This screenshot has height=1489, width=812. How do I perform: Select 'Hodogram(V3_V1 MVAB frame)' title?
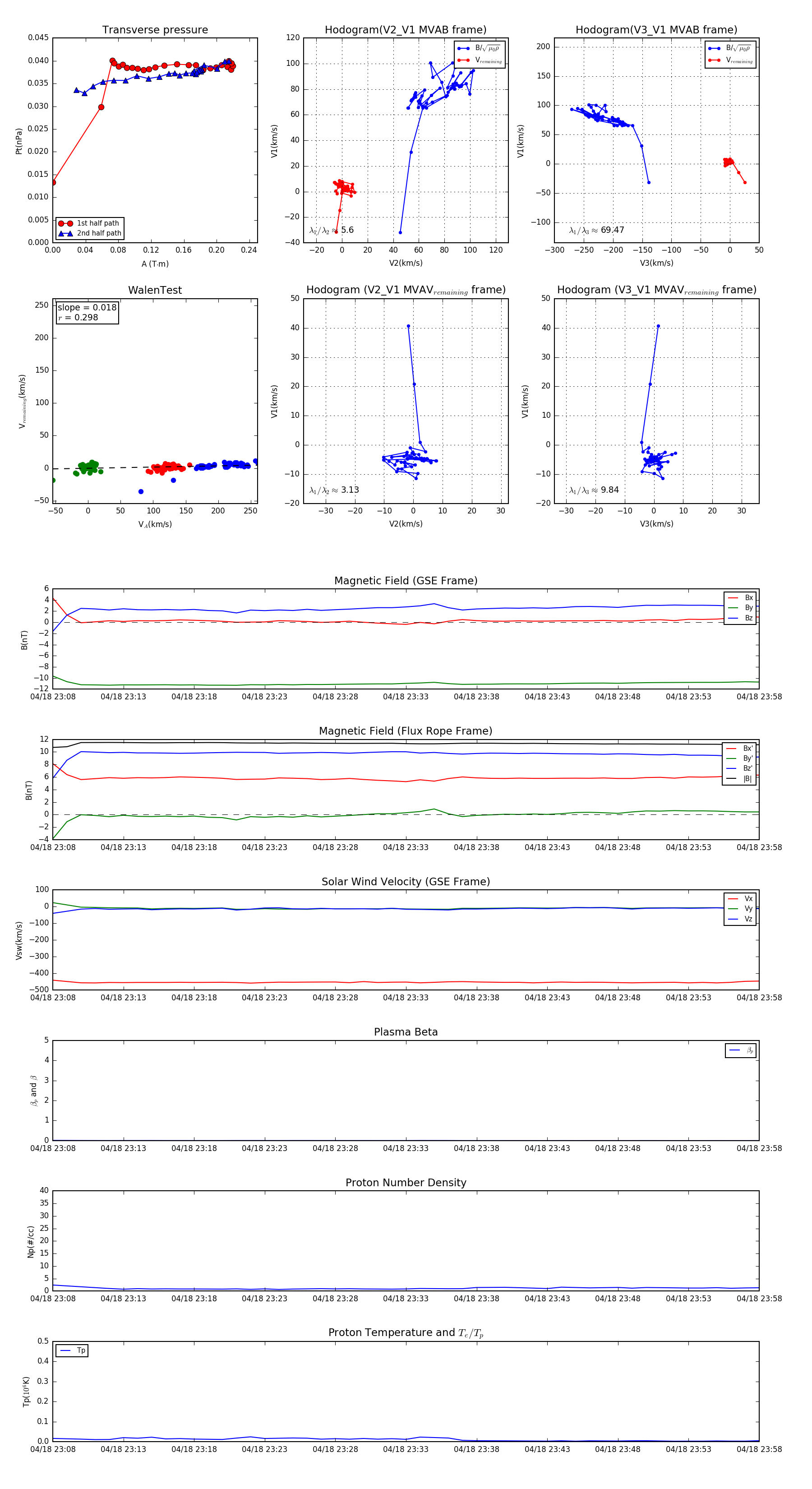pos(656,29)
